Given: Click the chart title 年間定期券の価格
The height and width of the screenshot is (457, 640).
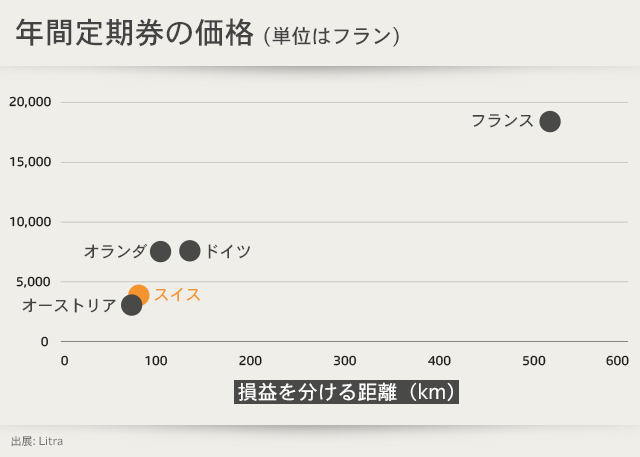Looking at the screenshot, I should tap(135, 33).
